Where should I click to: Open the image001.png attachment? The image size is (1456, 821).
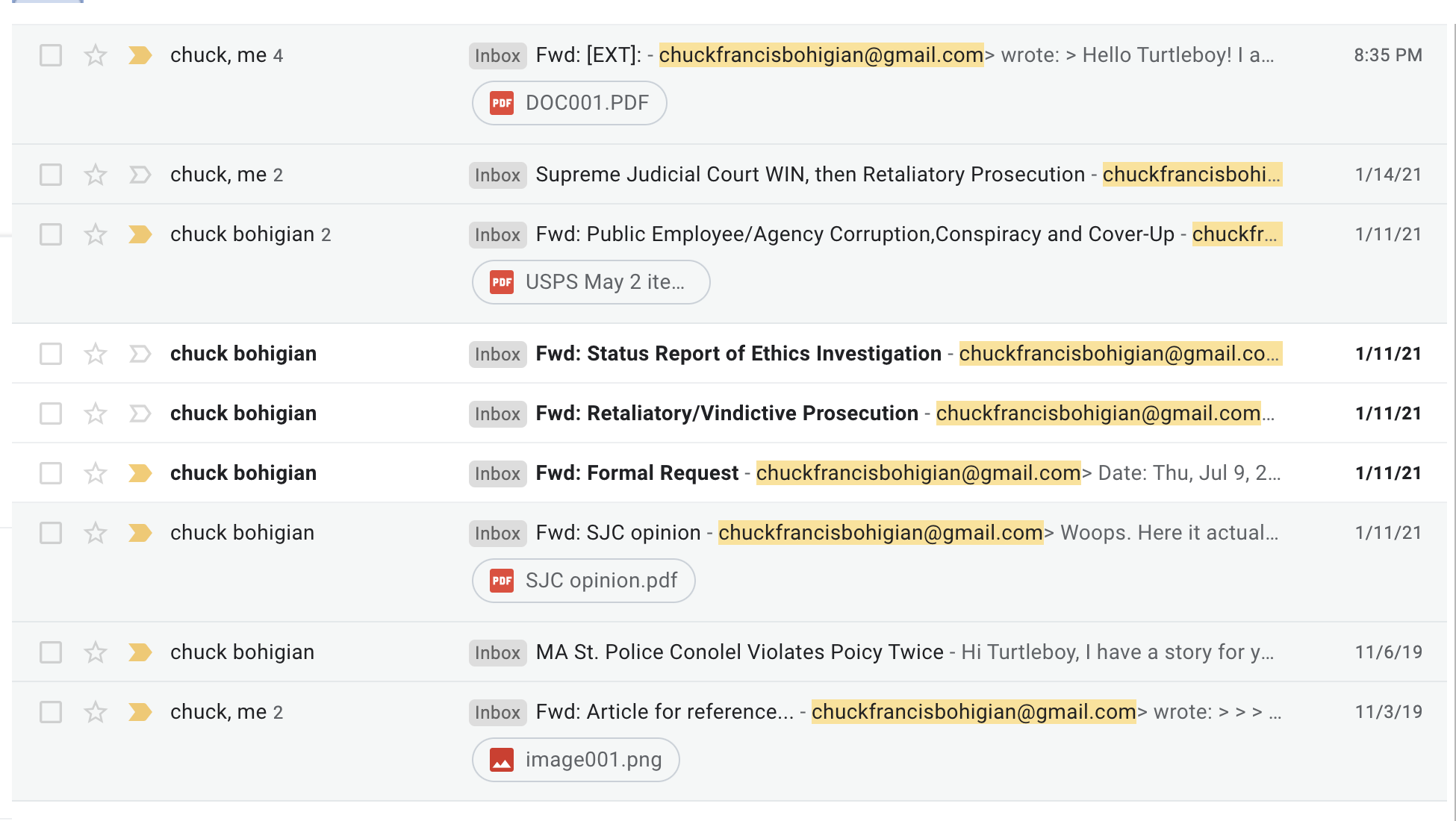(576, 760)
